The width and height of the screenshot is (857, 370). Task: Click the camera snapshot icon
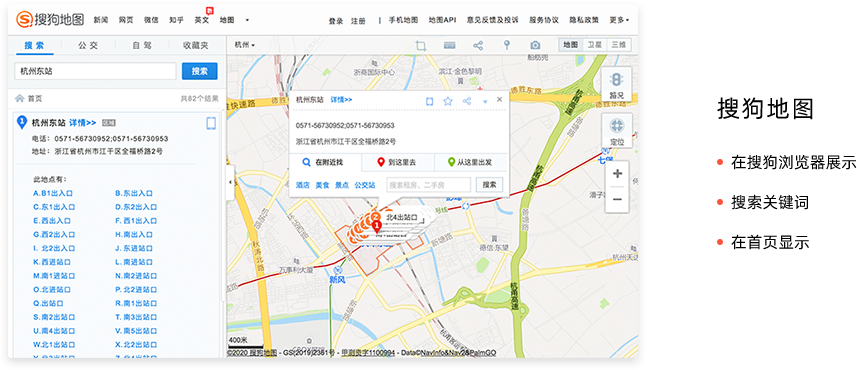536,45
